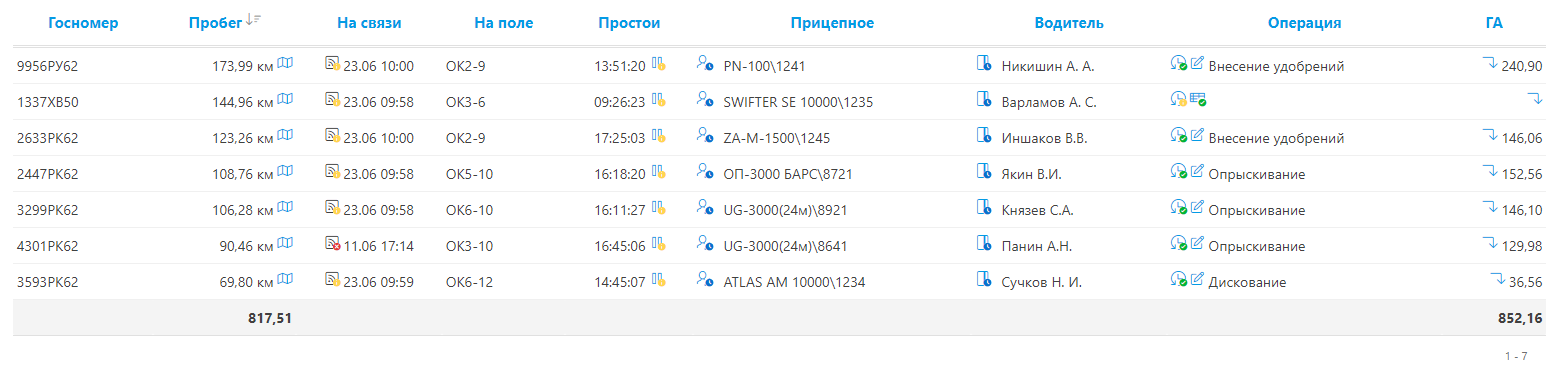Screen dimensions: 1559x374
Task: Expand the arrow next to 240,90 hectares
Action: [1490, 63]
